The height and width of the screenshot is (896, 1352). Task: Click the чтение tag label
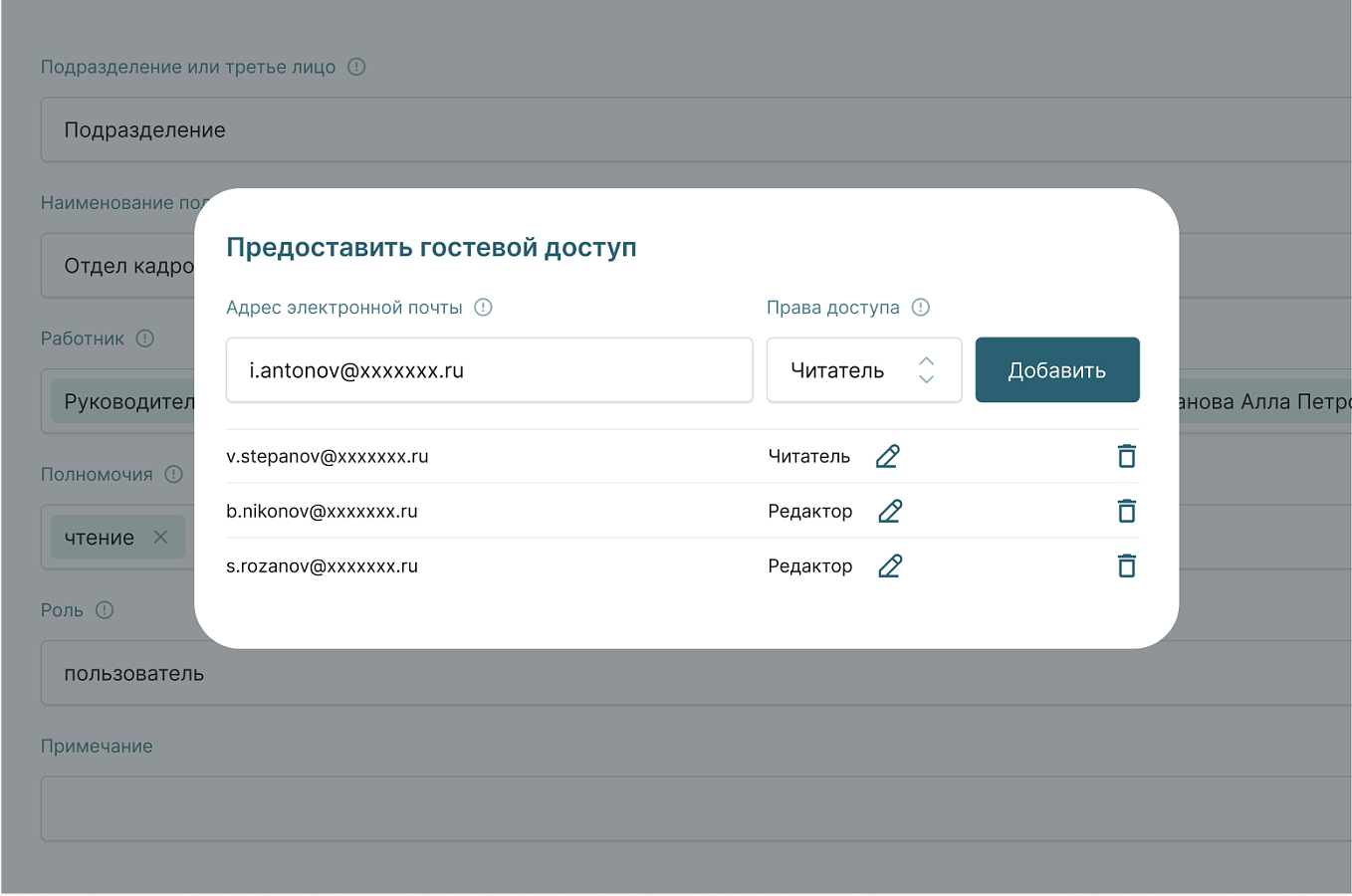tap(100, 538)
